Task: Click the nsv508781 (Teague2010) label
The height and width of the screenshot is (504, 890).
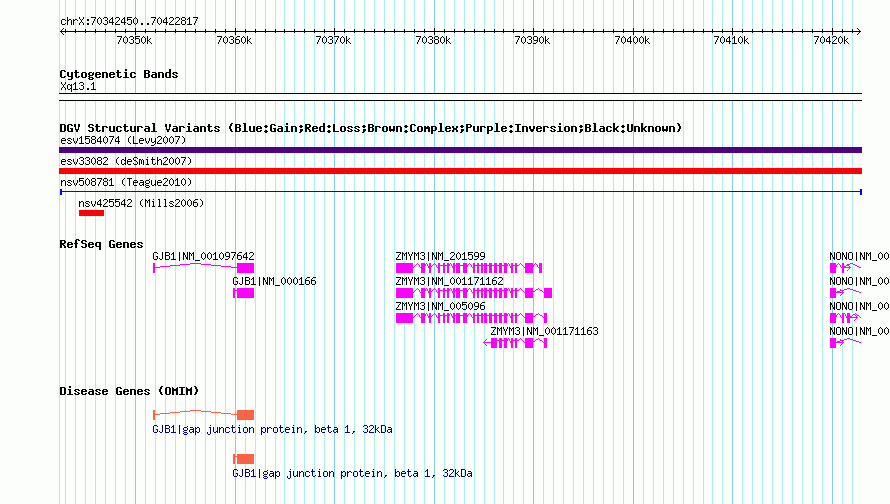Action: tap(126, 182)
